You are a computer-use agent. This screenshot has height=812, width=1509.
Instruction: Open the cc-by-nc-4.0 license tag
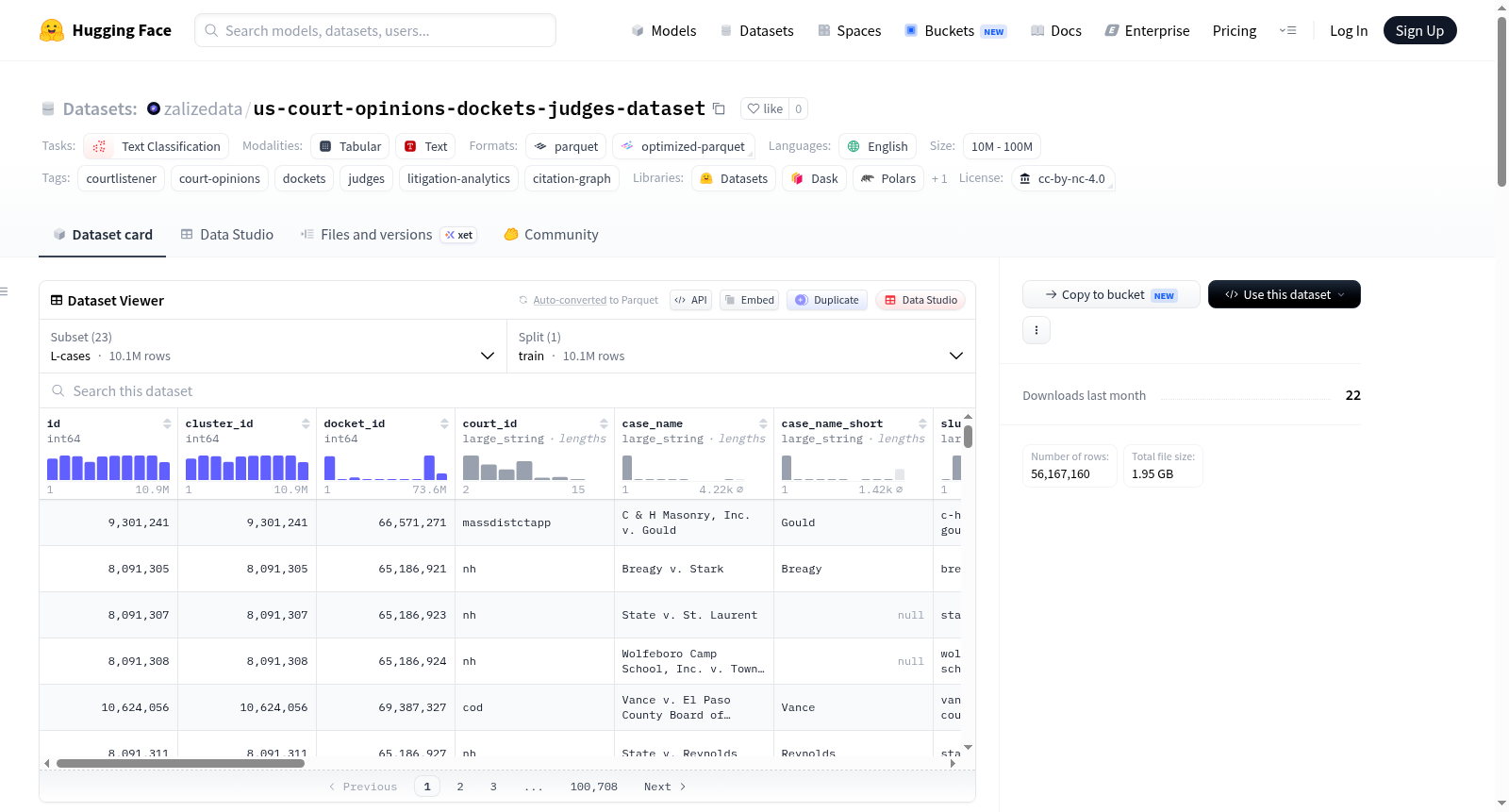(x=1063, y=178)
